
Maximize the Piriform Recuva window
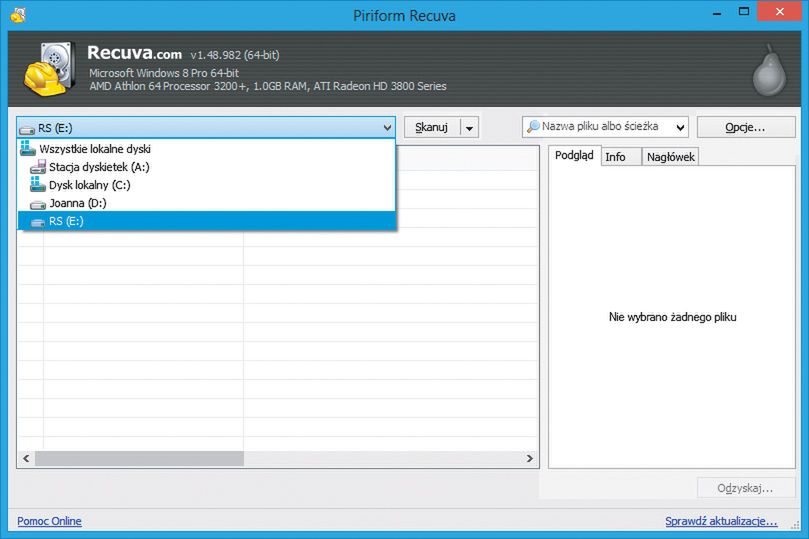point(743,11)
